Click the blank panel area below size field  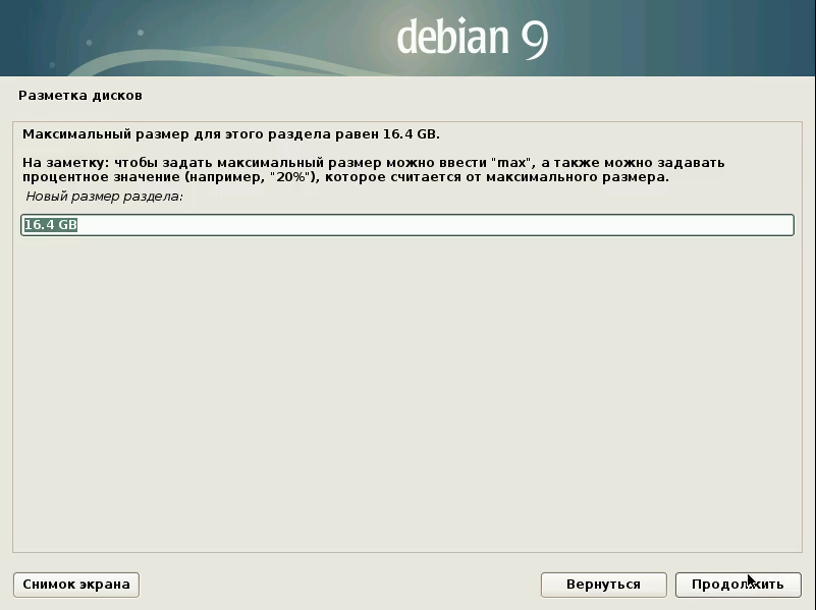(x=407, y=400)
